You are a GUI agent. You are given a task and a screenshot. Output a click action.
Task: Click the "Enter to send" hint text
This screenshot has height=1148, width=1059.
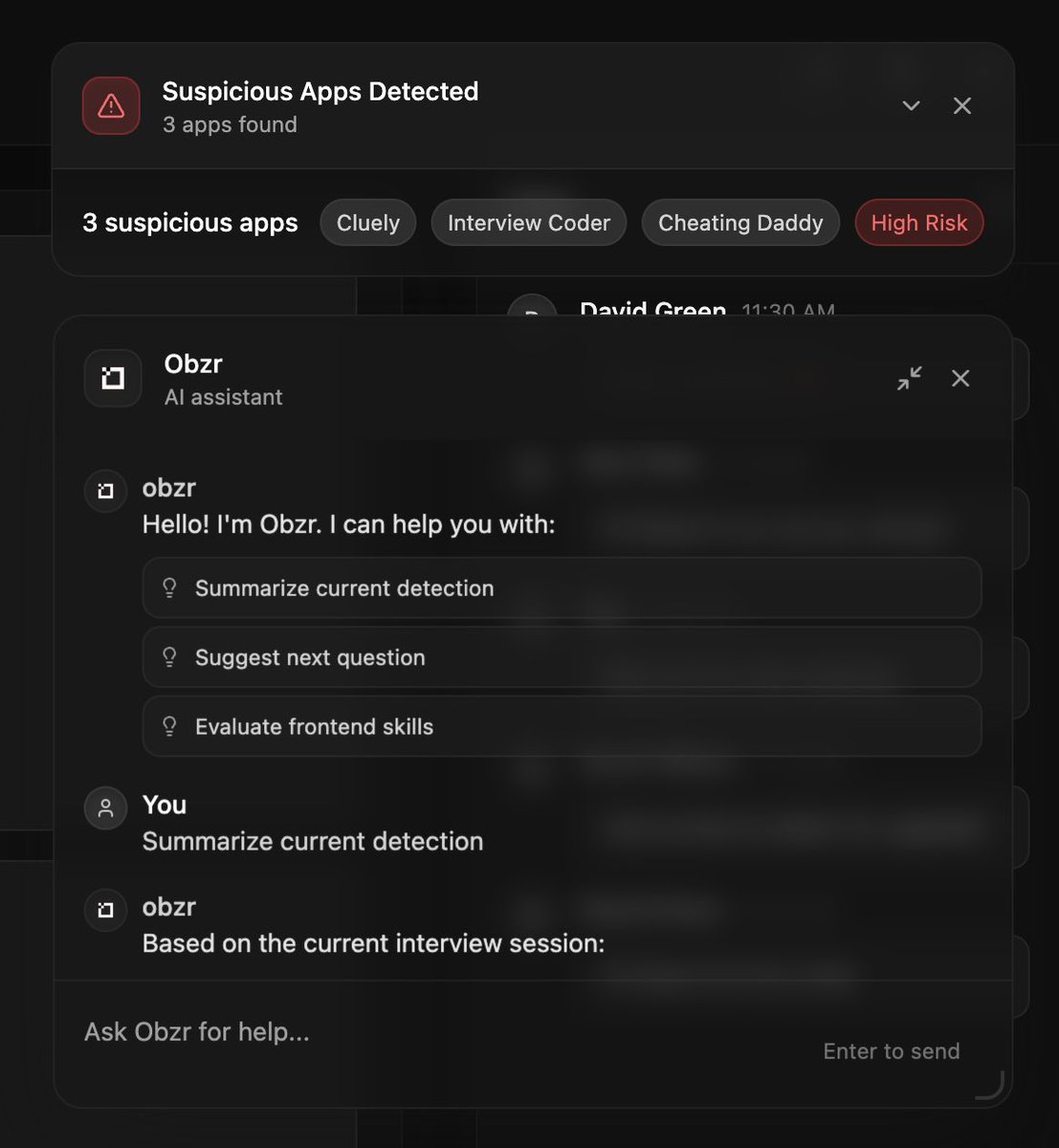click(x=891, y=1051)
